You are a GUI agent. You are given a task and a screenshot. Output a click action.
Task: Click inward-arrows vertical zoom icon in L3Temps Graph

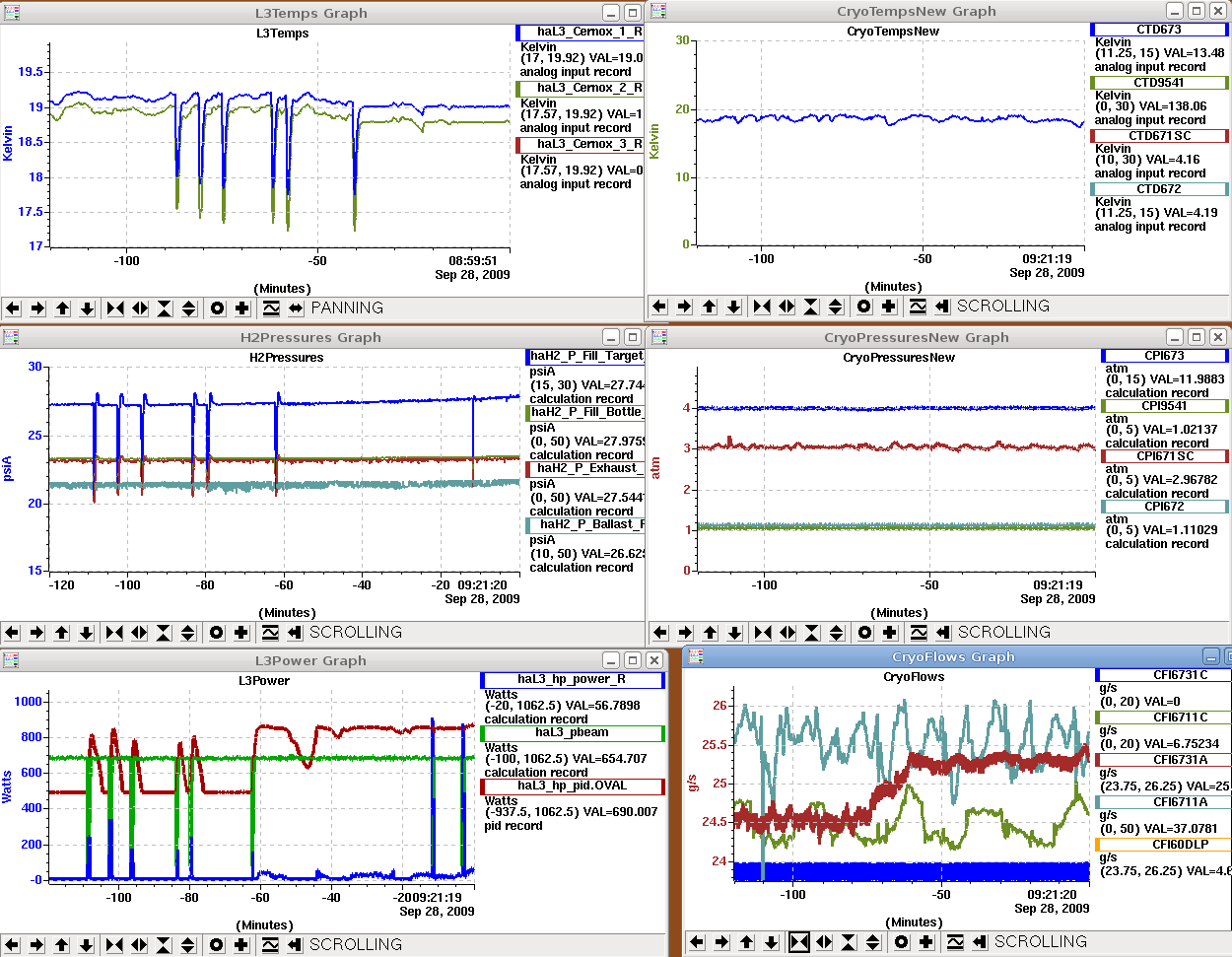(x=165, y=308)
